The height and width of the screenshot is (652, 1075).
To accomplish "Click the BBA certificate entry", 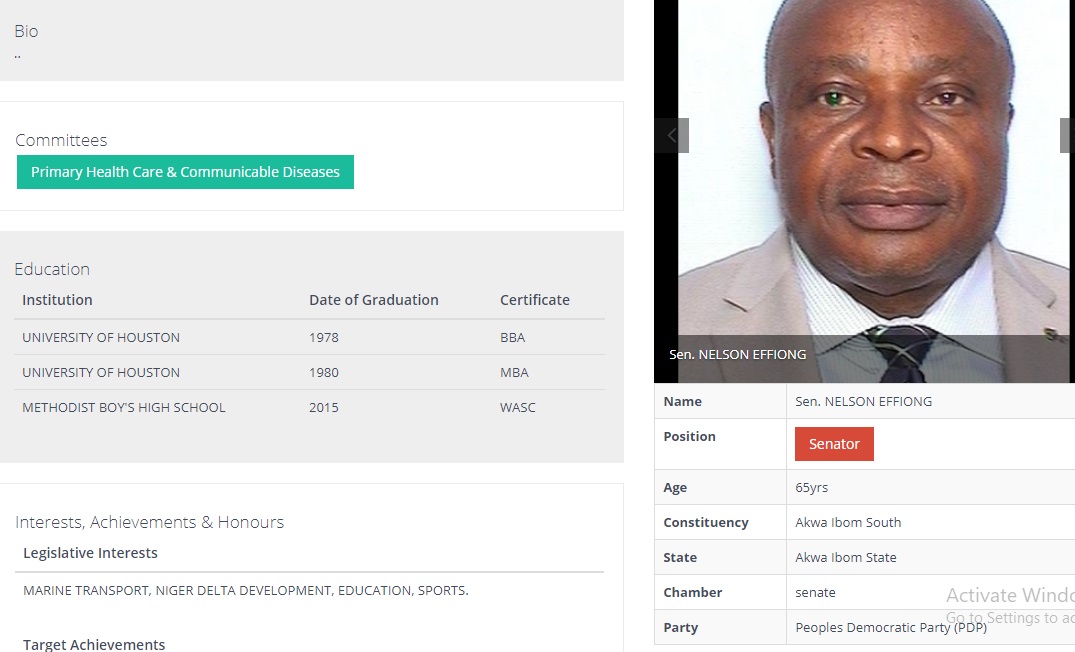I will pos(512,337).
